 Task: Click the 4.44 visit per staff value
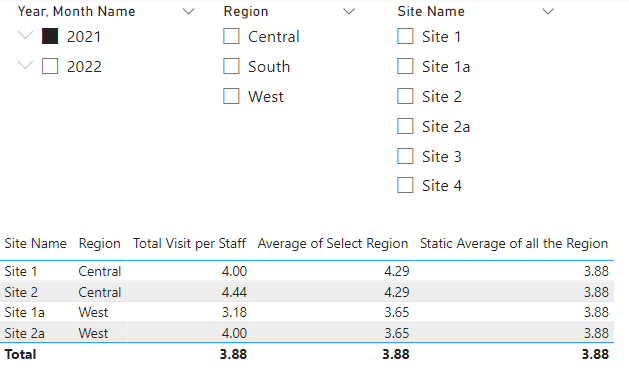click(x=234, y=292)
